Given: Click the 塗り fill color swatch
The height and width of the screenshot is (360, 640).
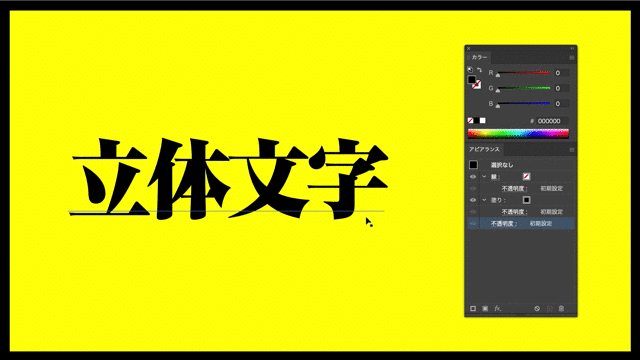Looking at the screenshot, I should (x=527, y=200).
